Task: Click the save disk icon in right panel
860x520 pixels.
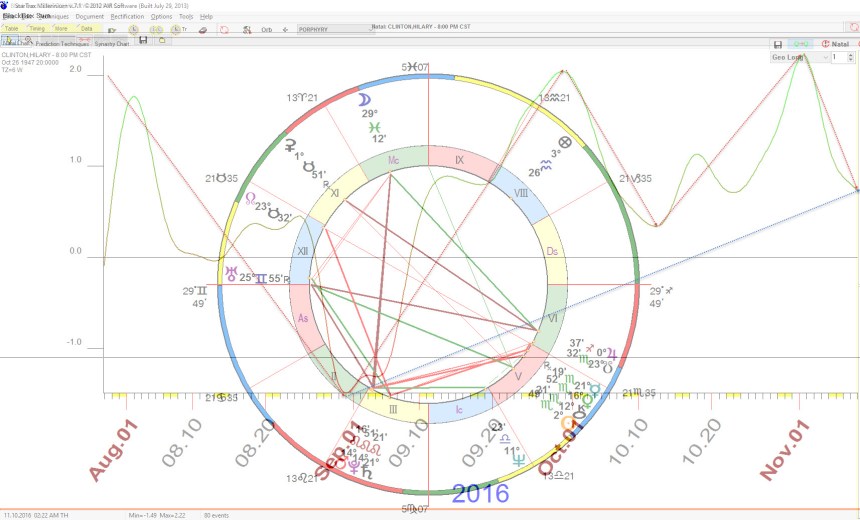Action: (x=778, y=44)
